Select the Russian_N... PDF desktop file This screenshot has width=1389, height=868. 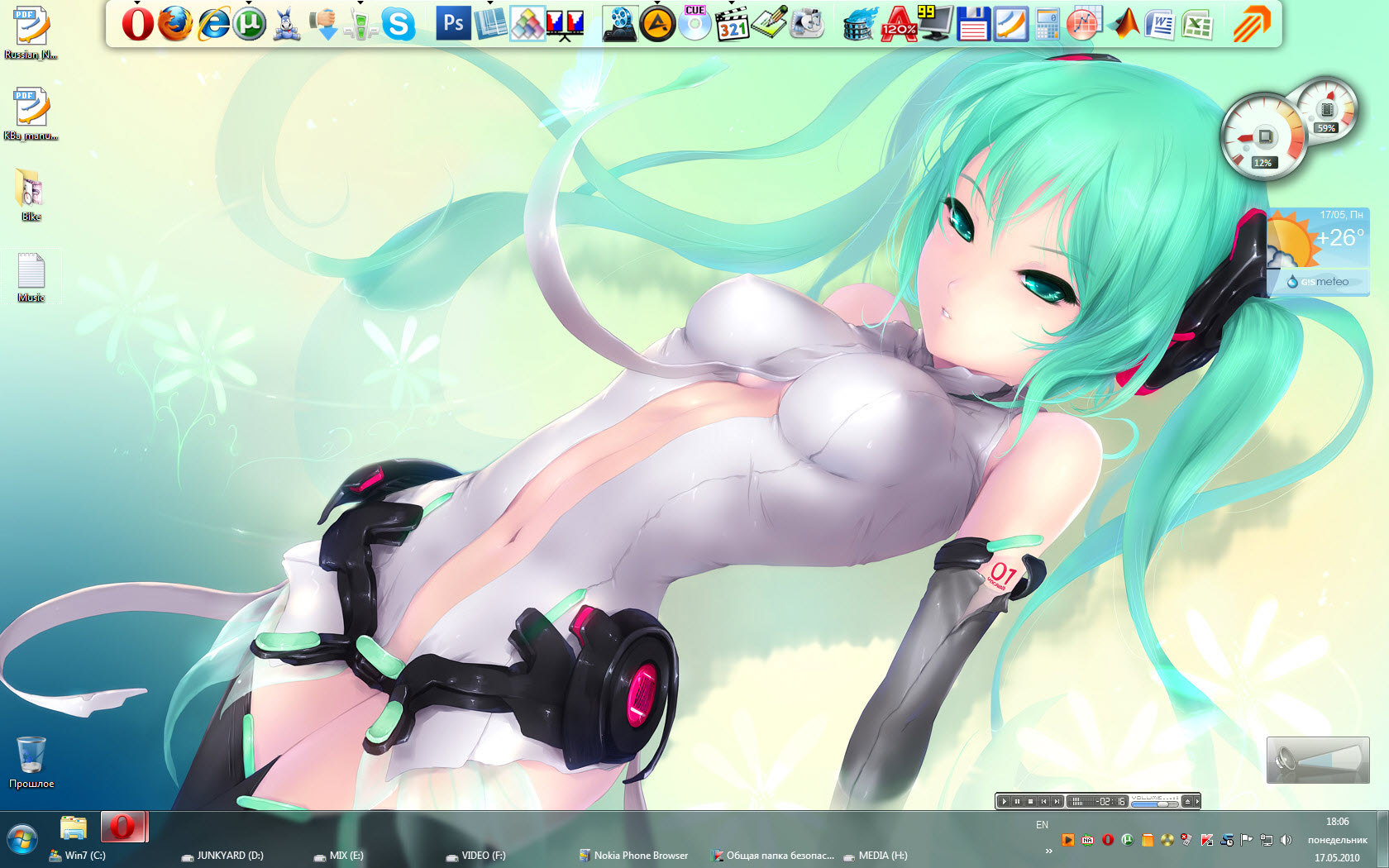[x=31, y=34]
